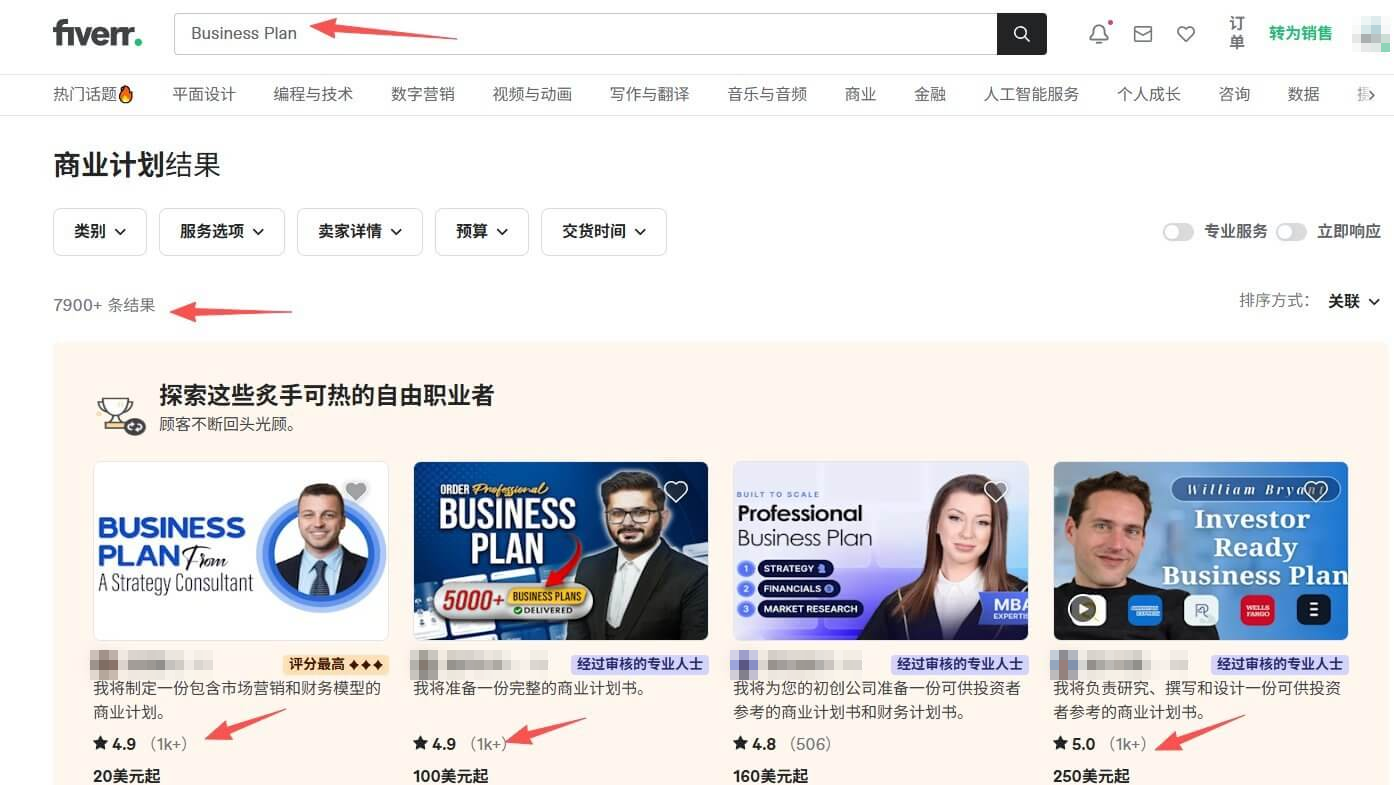Favorite the Investor Ready gig heart
Image resolution: width=1394 pixels, height=785 pixels.
tap(1316, 491)
